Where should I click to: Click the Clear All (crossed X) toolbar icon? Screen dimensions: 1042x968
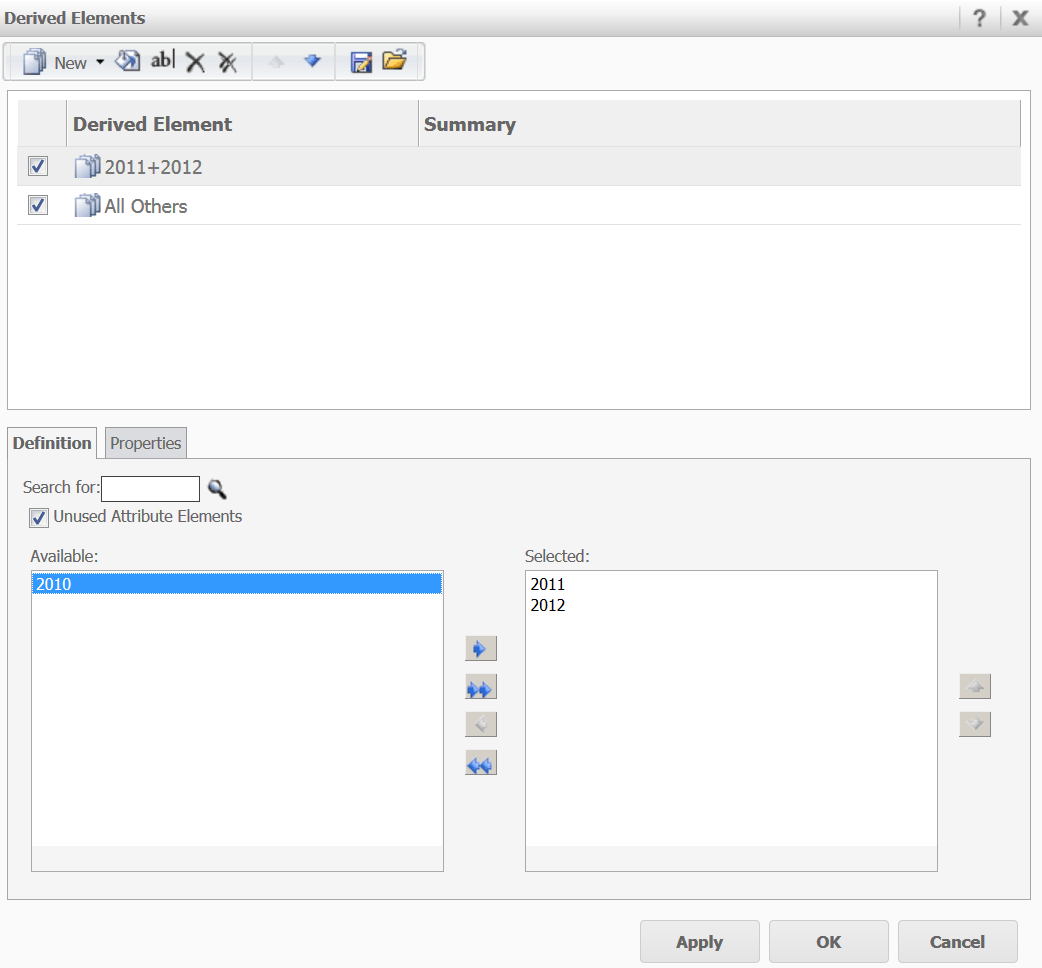point(228,63)
